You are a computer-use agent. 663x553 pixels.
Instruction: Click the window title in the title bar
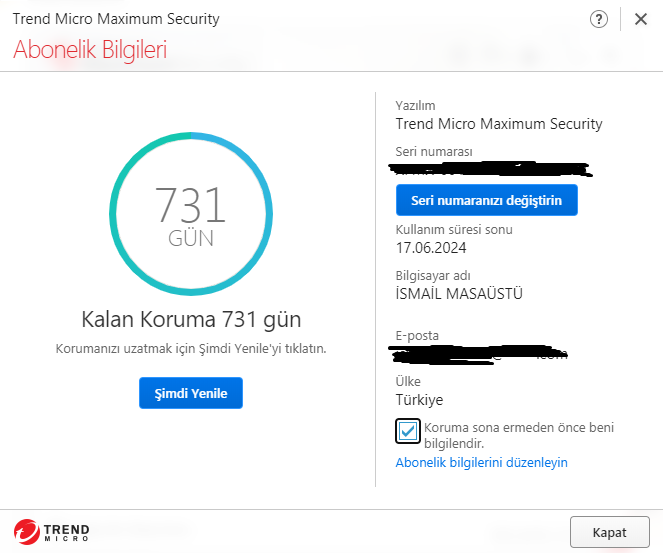click(116, 19)
